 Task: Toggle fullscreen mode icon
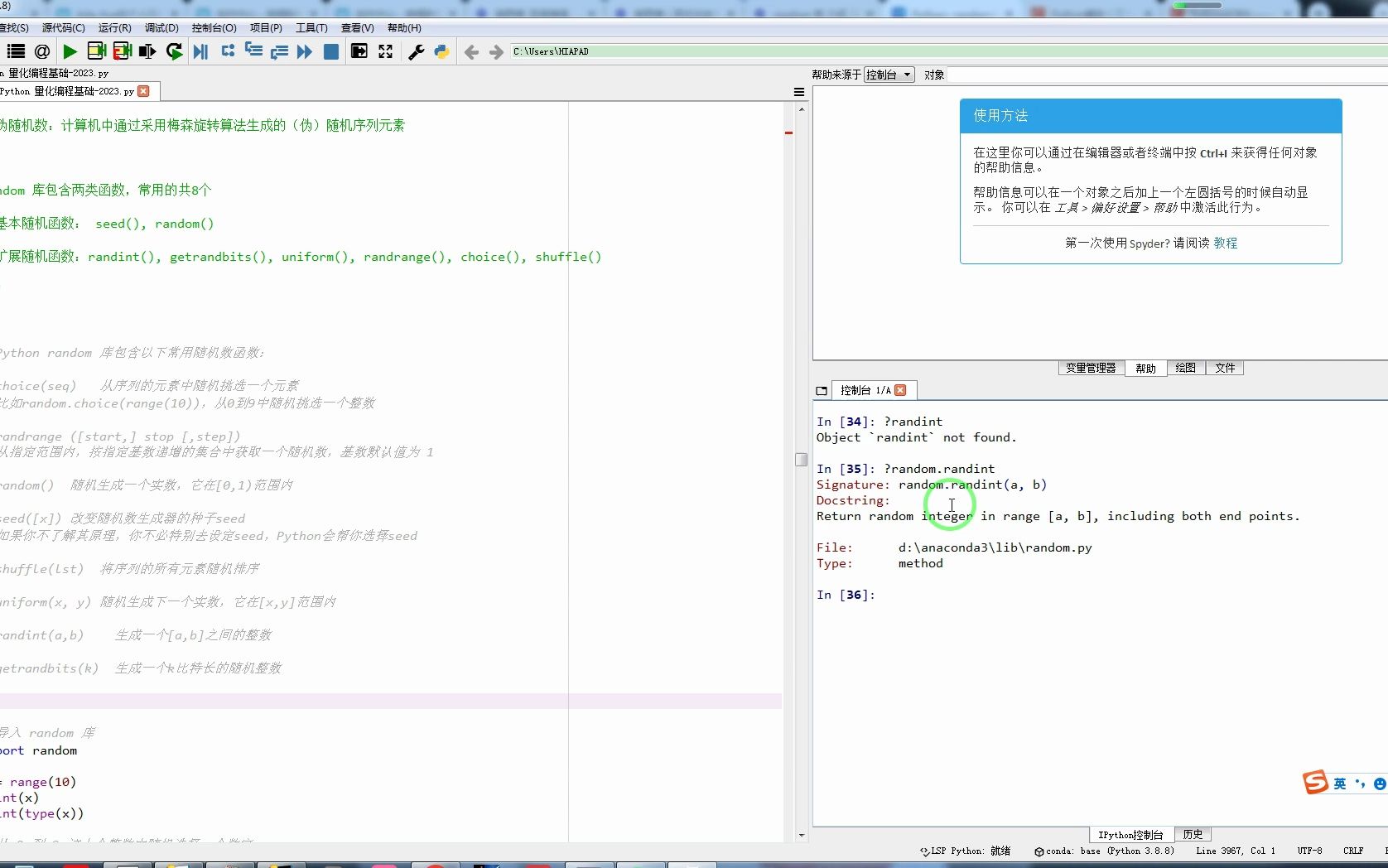[386, 51]
